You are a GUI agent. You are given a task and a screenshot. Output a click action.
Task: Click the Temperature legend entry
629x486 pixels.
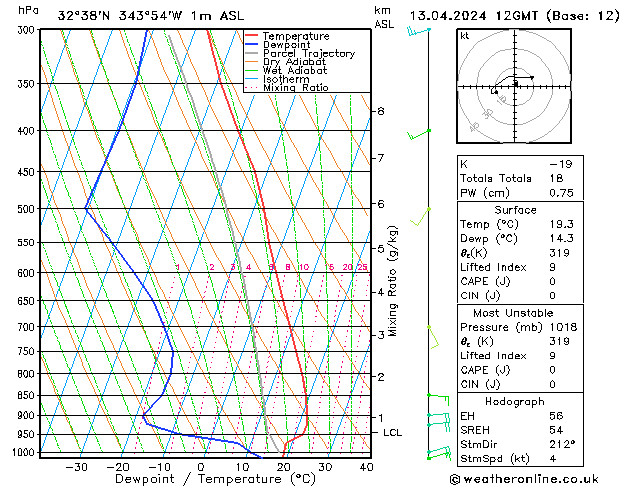pyautogui.click(x=296, y=36)
